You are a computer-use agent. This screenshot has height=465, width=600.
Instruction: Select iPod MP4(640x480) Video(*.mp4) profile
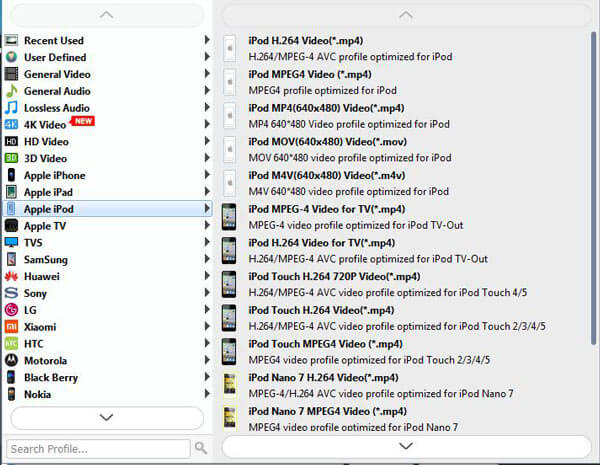click(406, 116)
